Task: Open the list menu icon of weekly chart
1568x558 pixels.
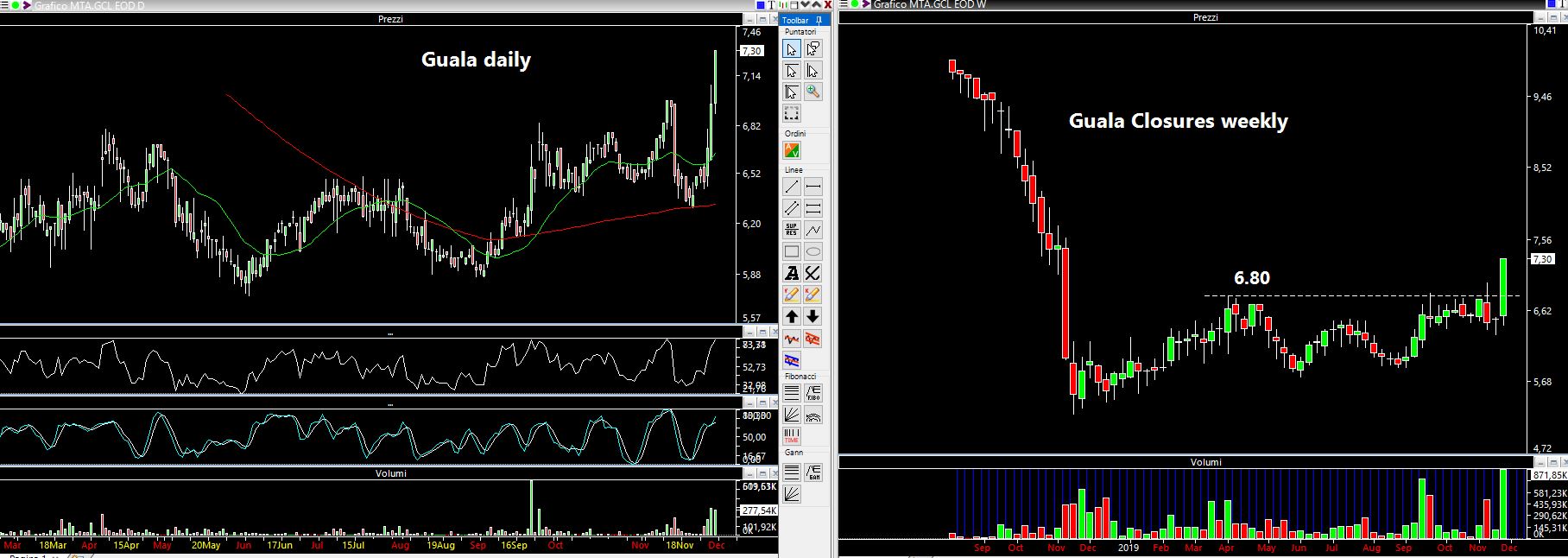Action: [x=843, y=4]
